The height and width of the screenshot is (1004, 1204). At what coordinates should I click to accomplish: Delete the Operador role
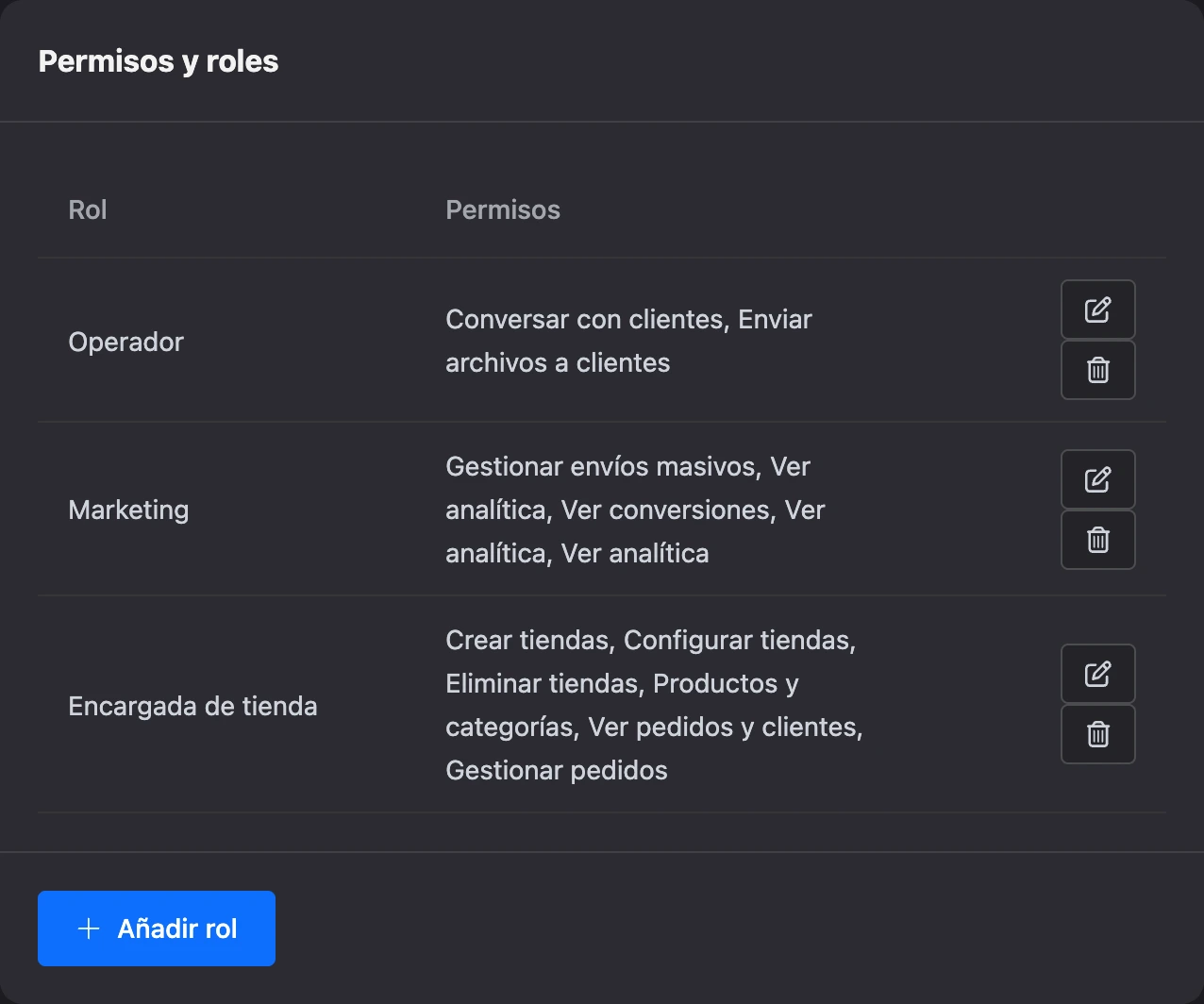pos(1098,370)
